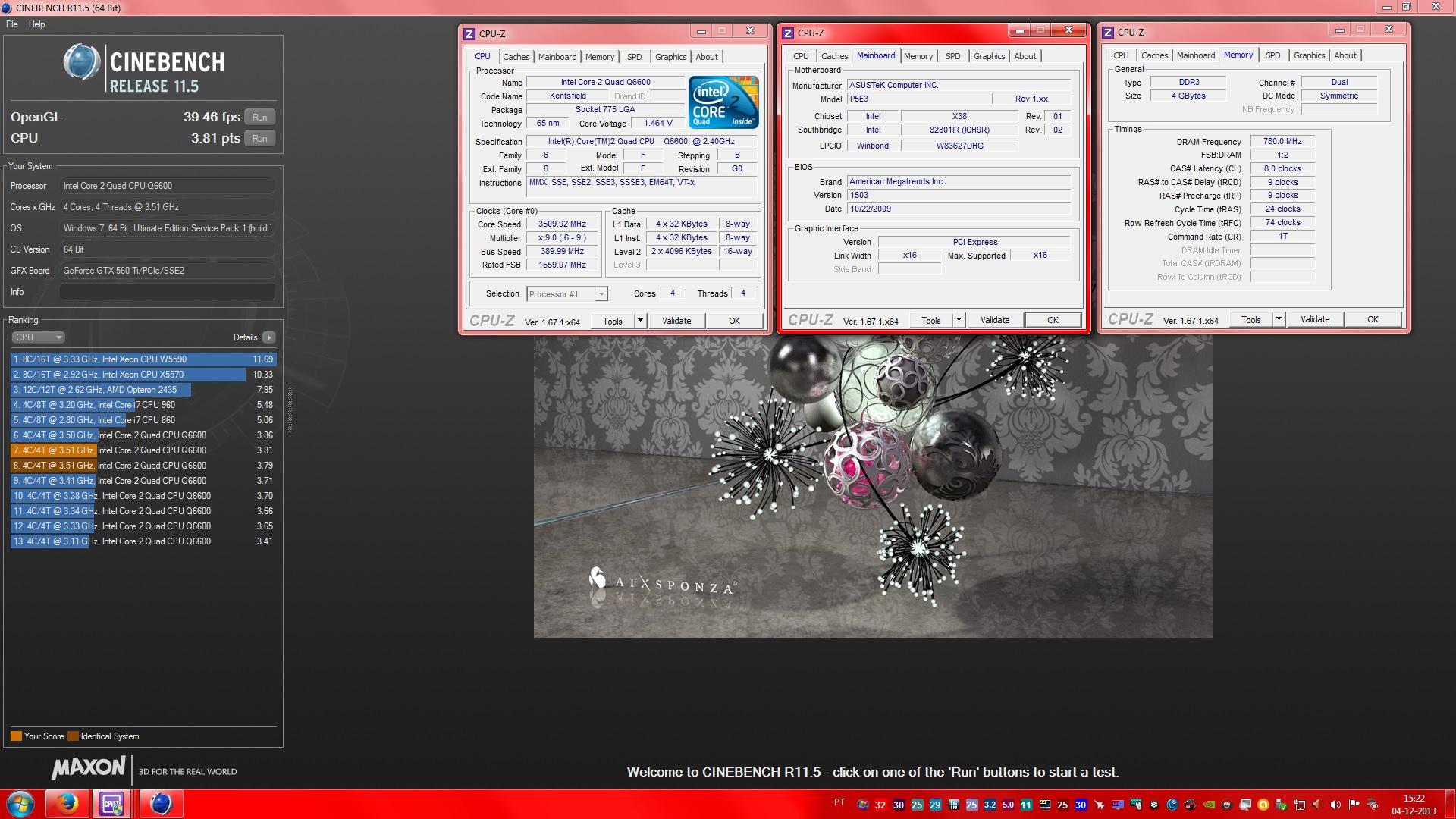The width and height of the screenshot is (1456, 819).
Task: Click the Core Speed value 3509.92 MHz
Action: click(562, 224)
